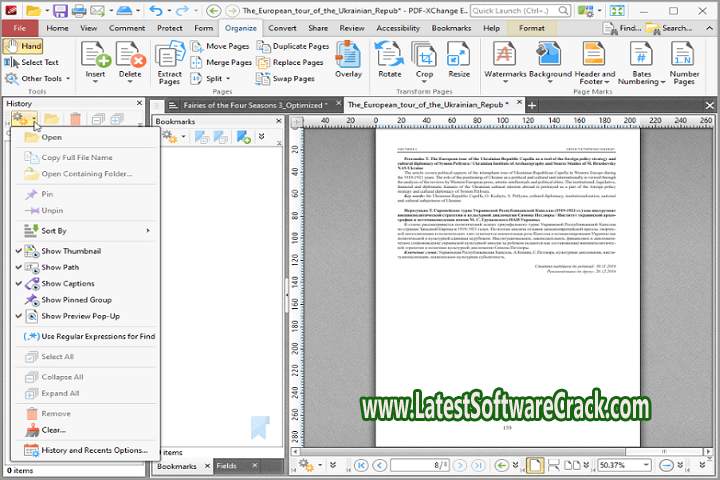
Task: Open History and Recents Options
Action: [93, 450]
